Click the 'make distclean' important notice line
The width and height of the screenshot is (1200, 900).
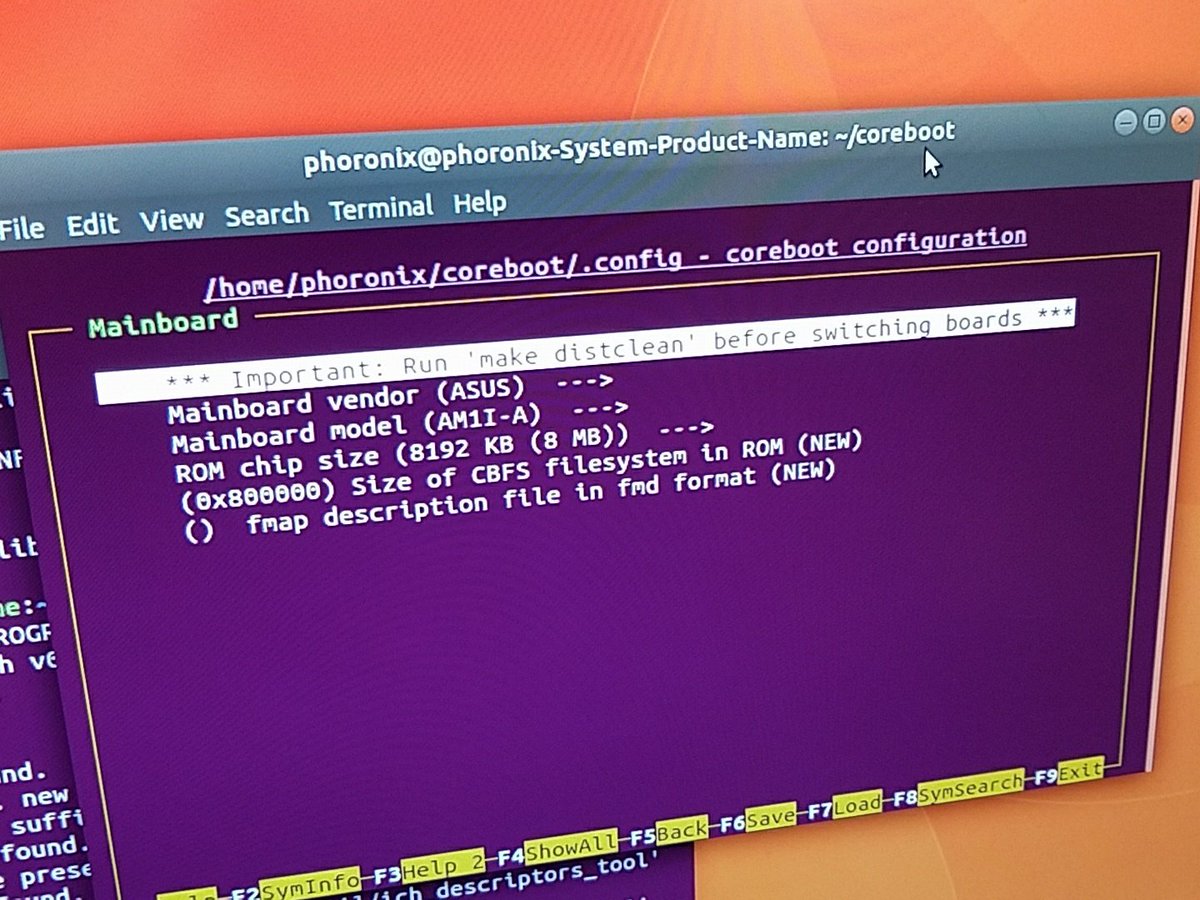(x=585, y=351)
